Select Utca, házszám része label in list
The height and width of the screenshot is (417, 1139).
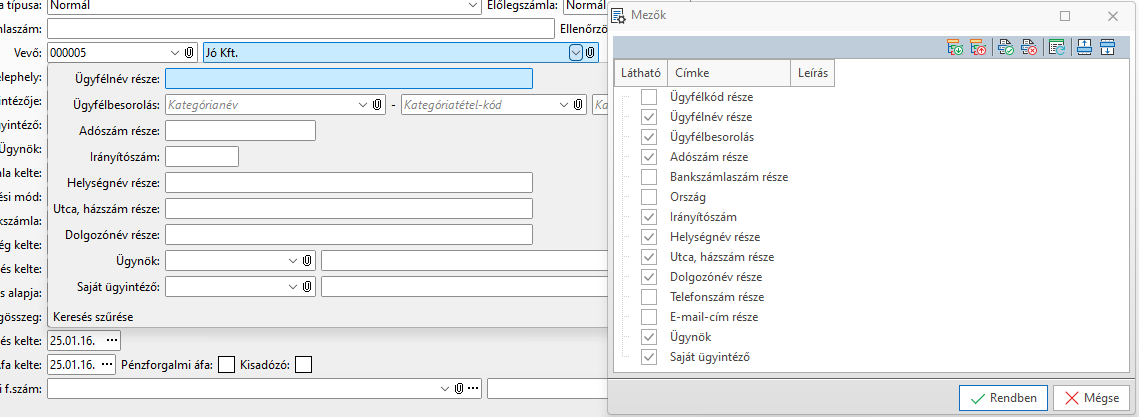[722, 257]
